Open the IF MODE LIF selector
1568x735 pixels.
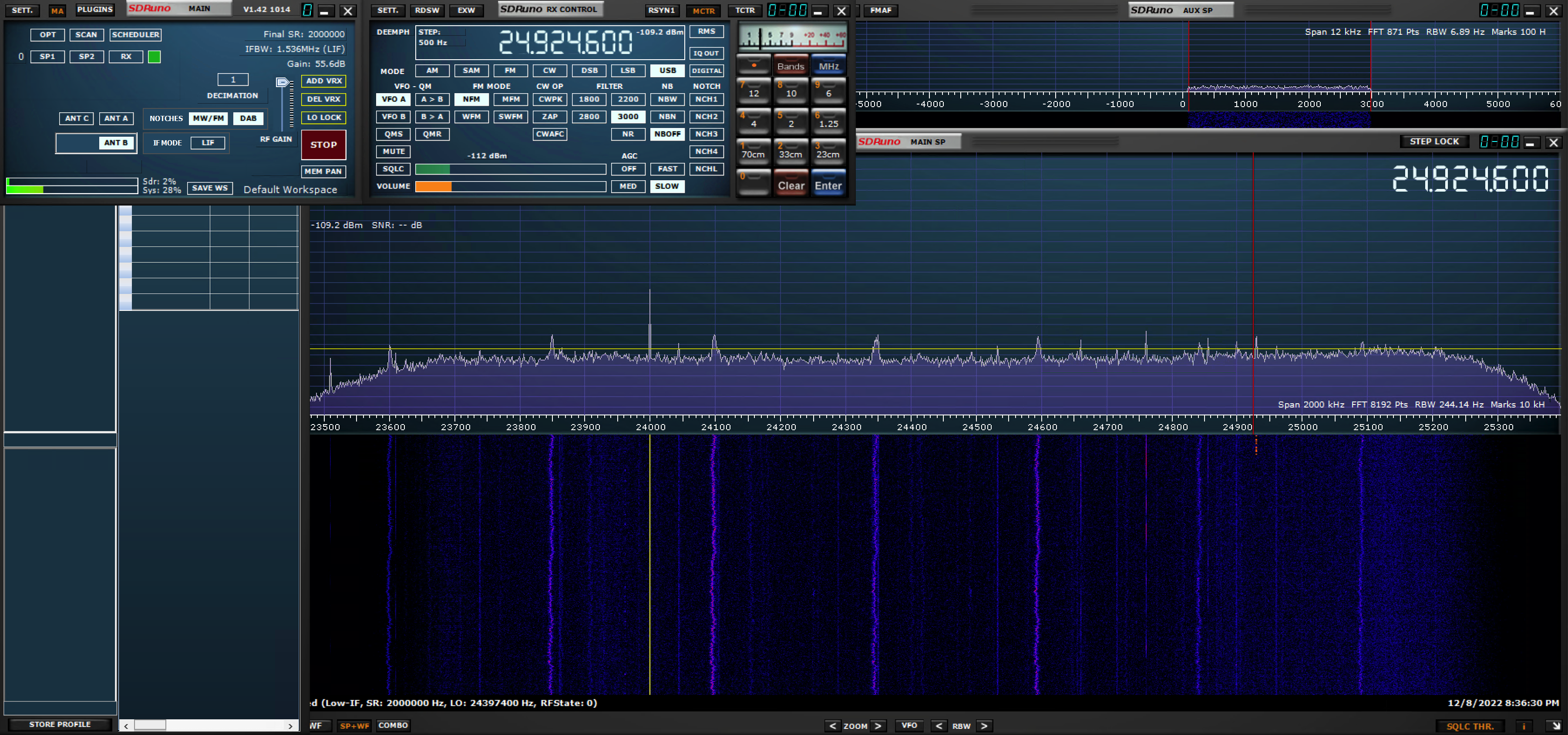pos(208,142)
